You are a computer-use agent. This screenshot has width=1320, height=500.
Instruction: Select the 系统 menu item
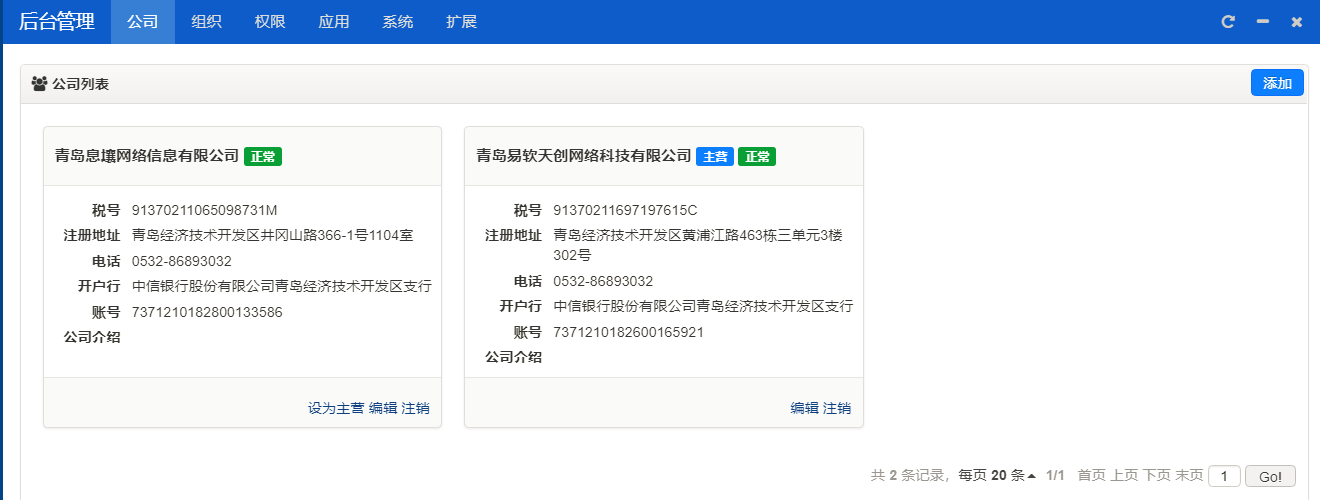pyautogui.click(x=398, y=22)
